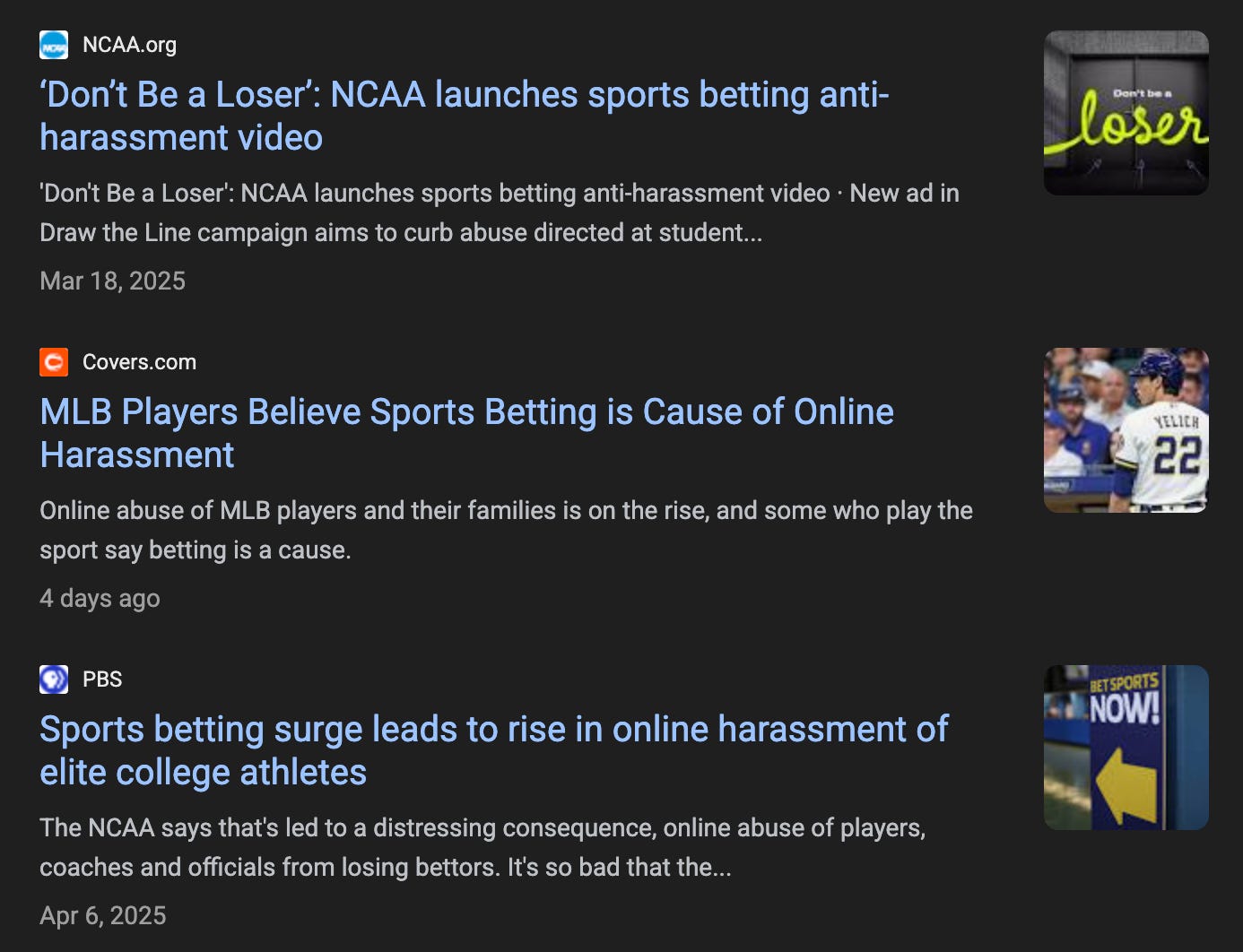
Task: Click the '4 days ago' timestamp
Action: [x=100, y=599]
